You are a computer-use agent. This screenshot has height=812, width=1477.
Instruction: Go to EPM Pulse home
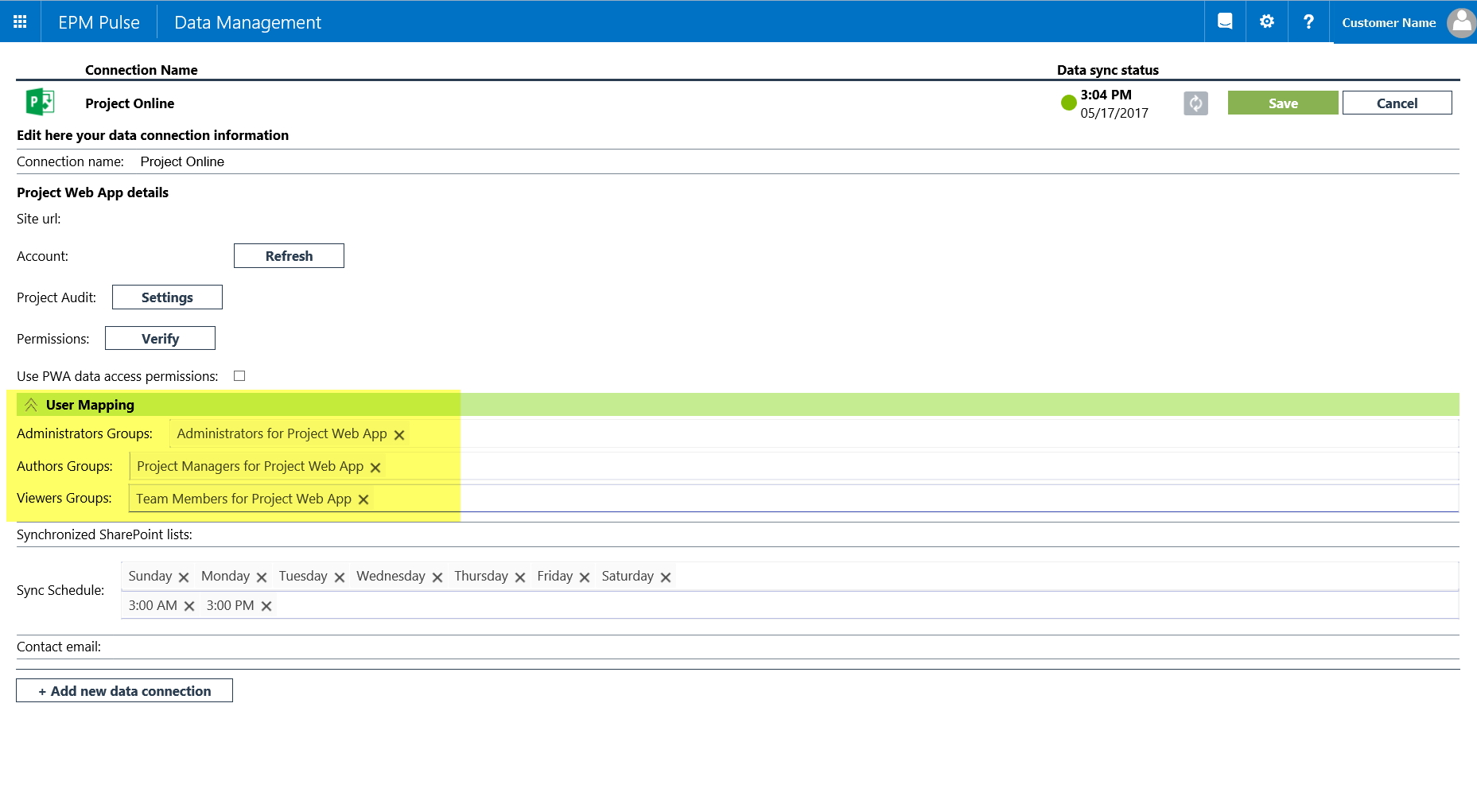coord(99,22)
